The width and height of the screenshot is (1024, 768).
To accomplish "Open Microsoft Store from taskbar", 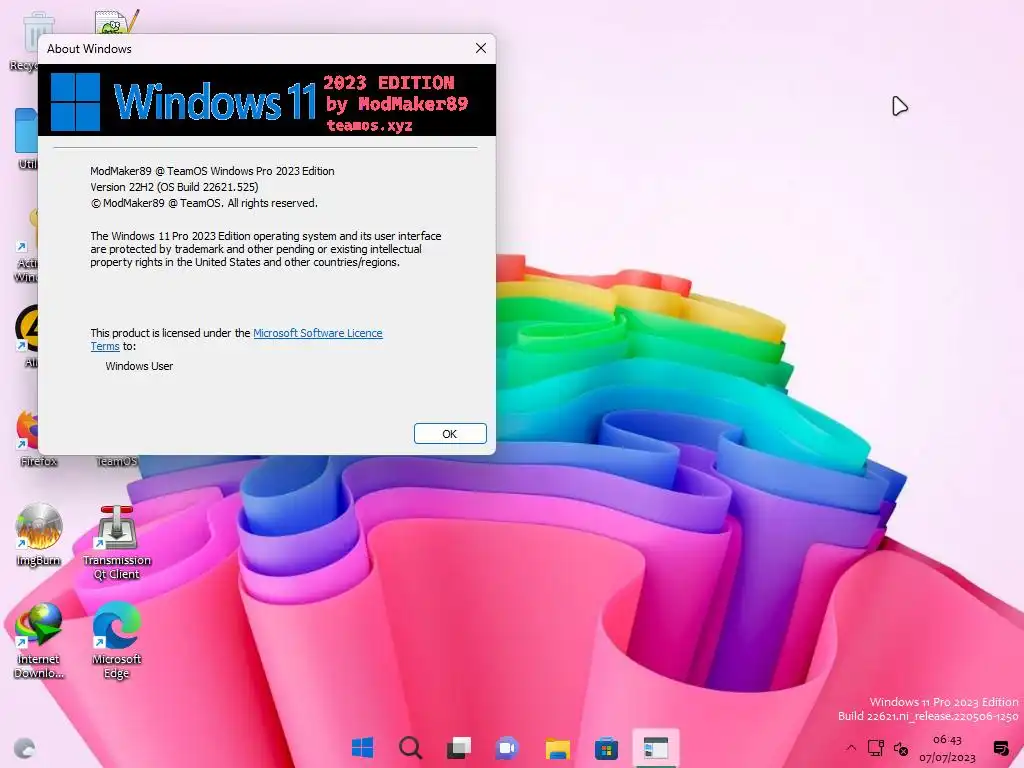I will click(x=606, y=748).
